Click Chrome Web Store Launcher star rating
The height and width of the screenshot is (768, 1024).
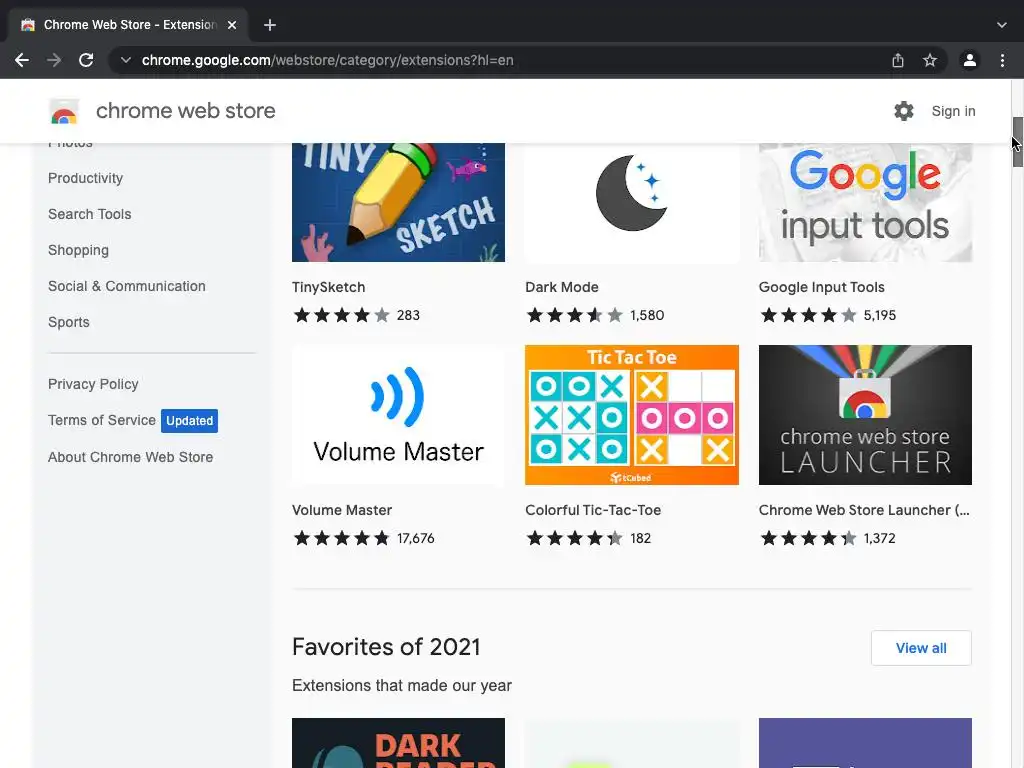(808, 538)
